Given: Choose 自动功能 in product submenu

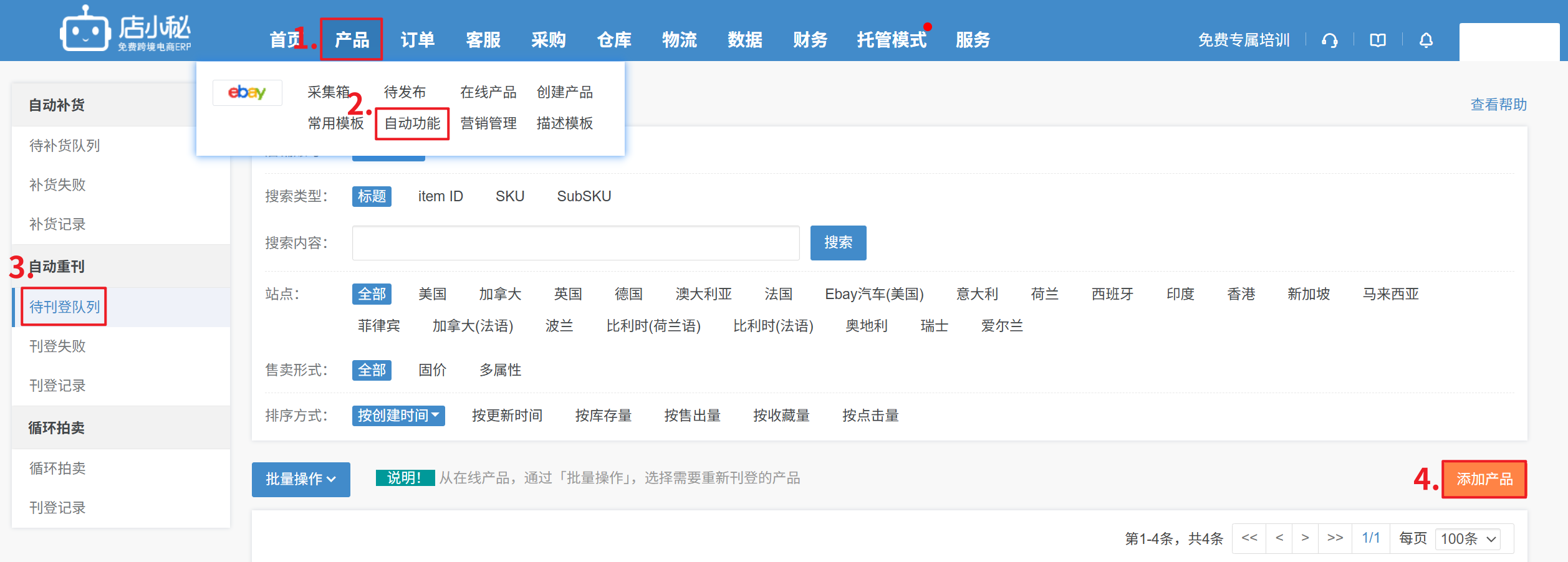Looking at the screenshot, I should [412, 123].
